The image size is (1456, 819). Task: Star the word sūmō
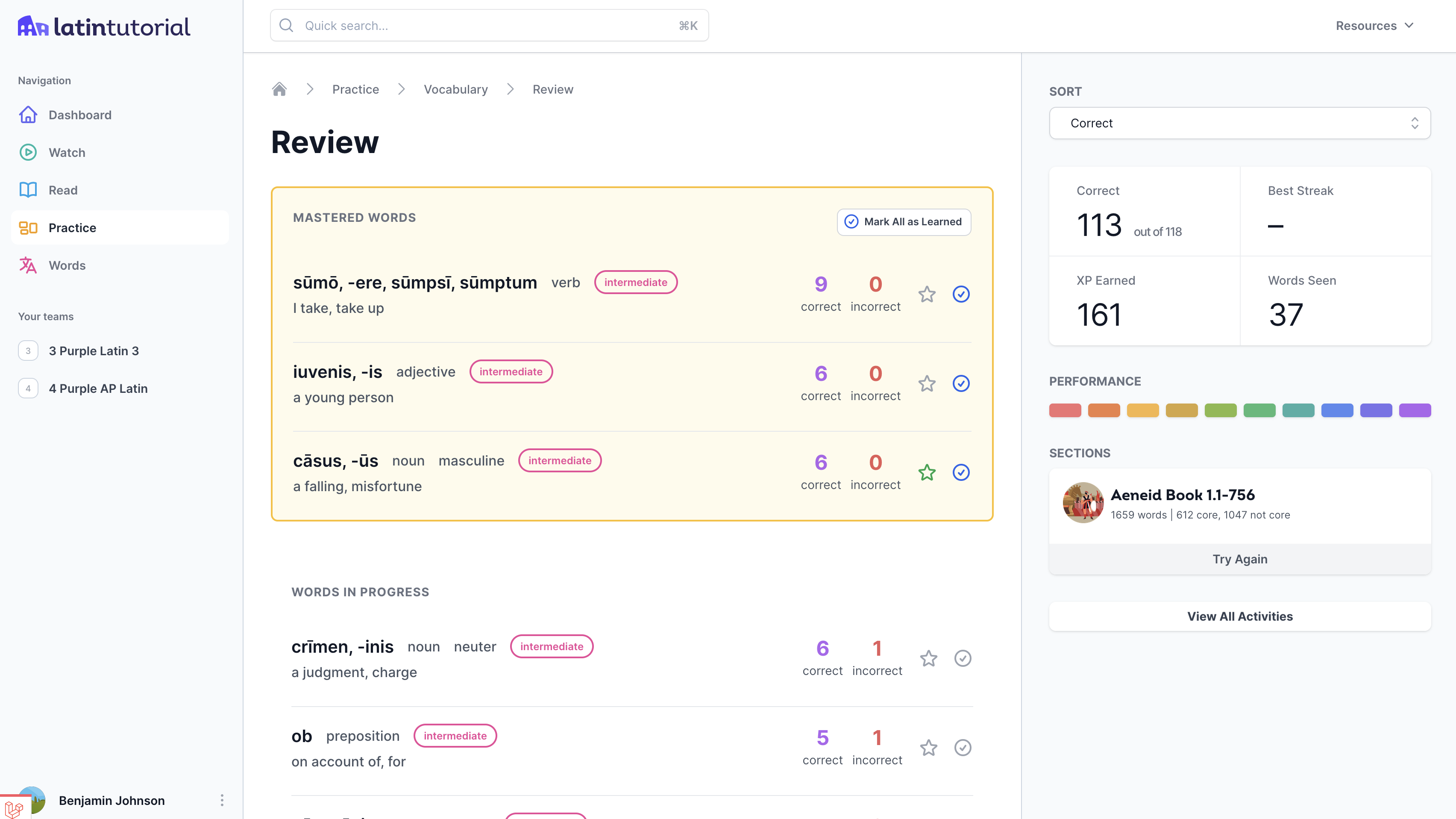pyautogui.click(x=927, y=294)
